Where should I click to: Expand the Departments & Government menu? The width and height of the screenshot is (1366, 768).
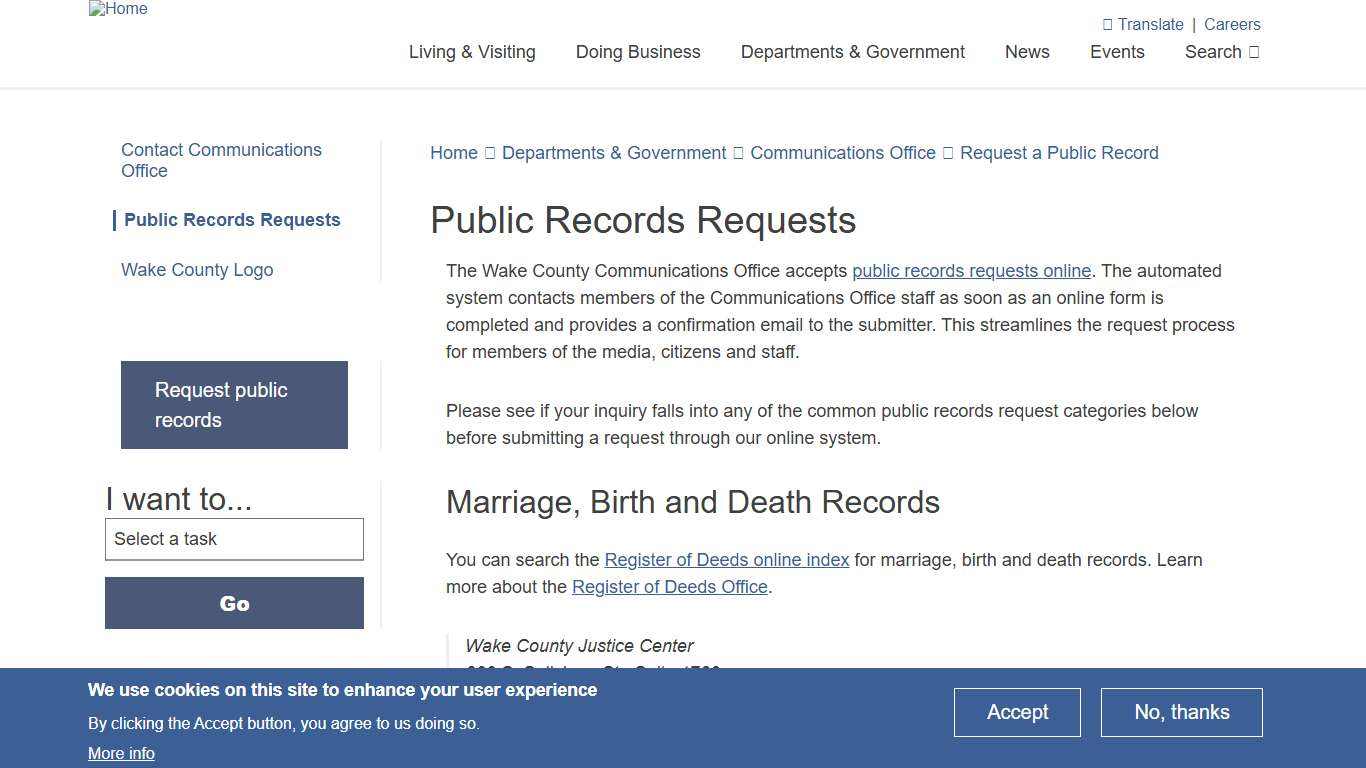click(x=852, y=52)
